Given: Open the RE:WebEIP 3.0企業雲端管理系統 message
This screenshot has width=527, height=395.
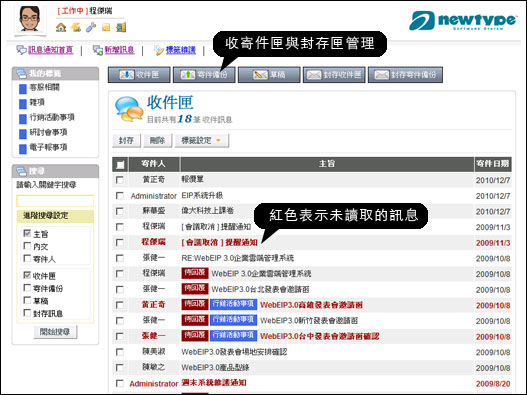Looking at the screenshot, I should click(x=238, y=258).
